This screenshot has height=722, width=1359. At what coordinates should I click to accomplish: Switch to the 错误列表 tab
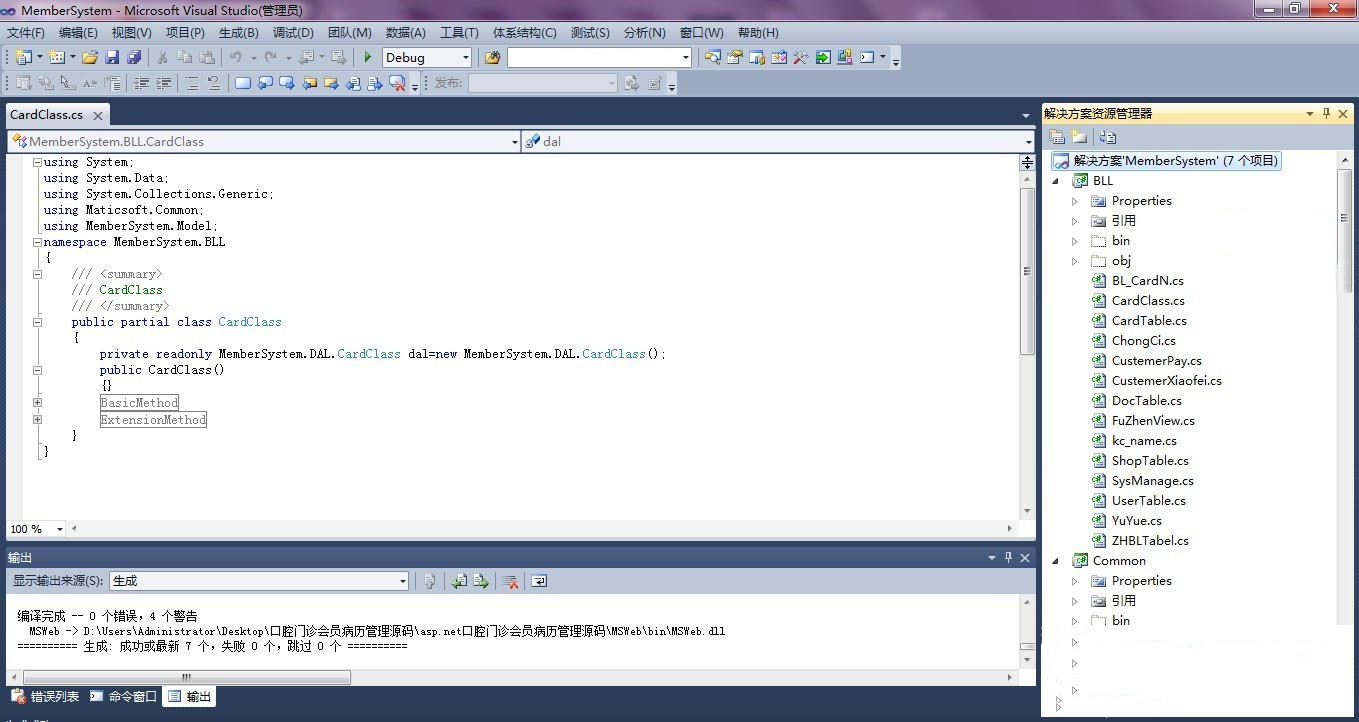coord(45,697)
